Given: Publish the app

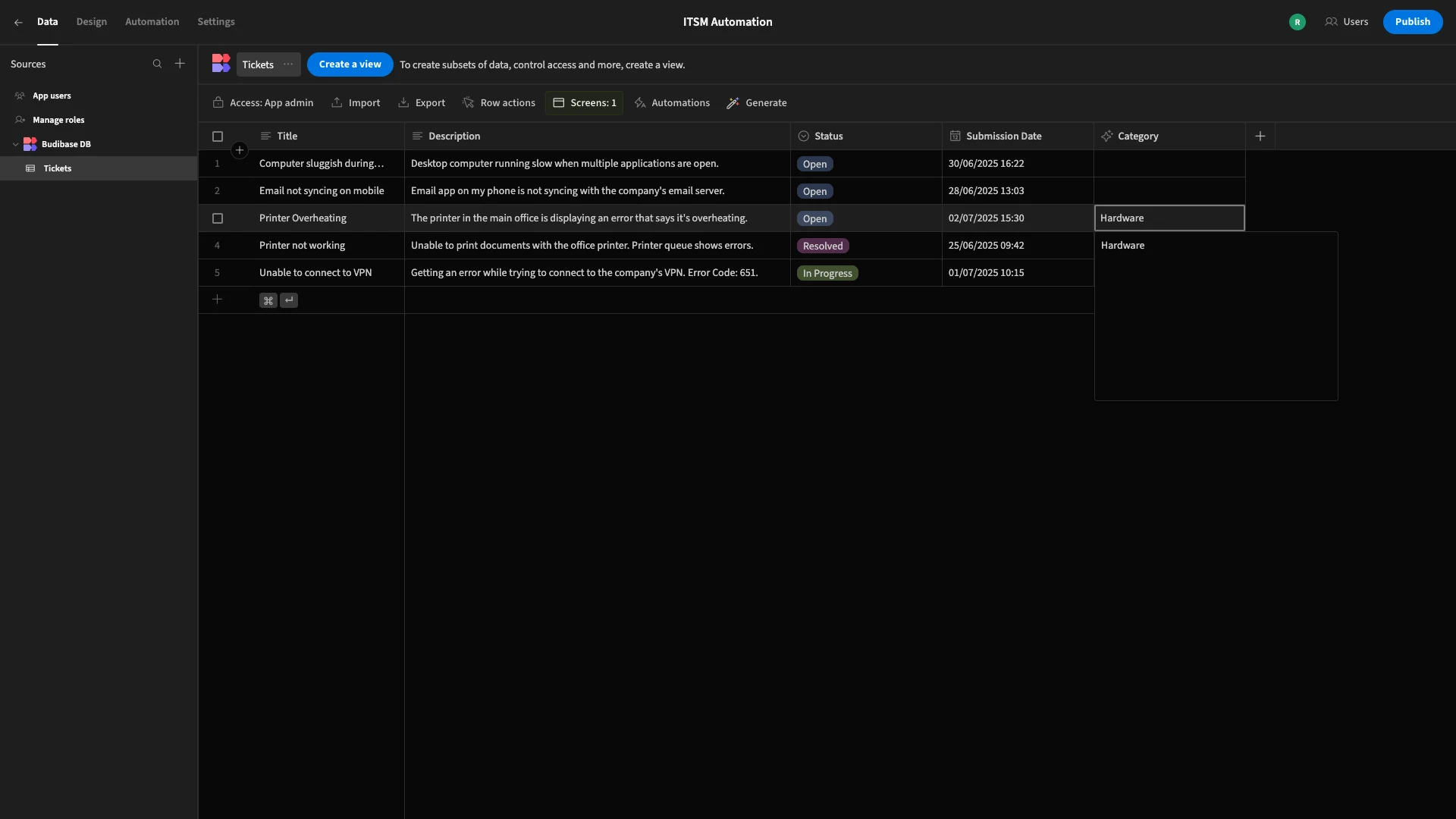Looking at the screenshot, I should pyautogui.click(x=1412, y=22).
